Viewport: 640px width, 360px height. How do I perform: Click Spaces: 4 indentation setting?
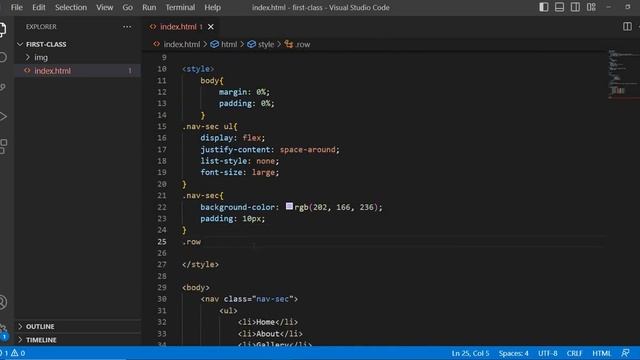(513, 353)
